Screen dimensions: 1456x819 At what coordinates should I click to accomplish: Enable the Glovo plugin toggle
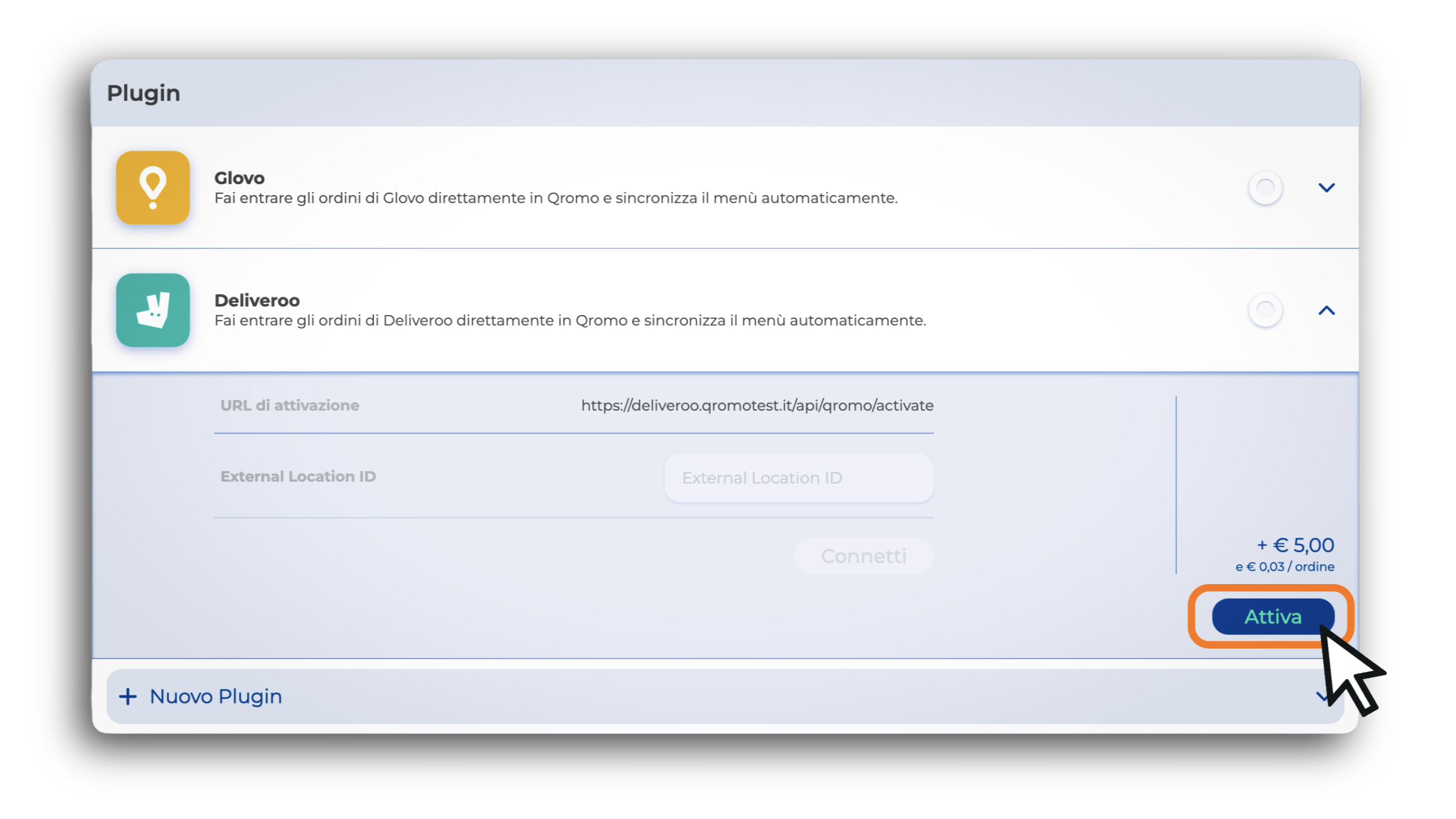pos(1265,188)
